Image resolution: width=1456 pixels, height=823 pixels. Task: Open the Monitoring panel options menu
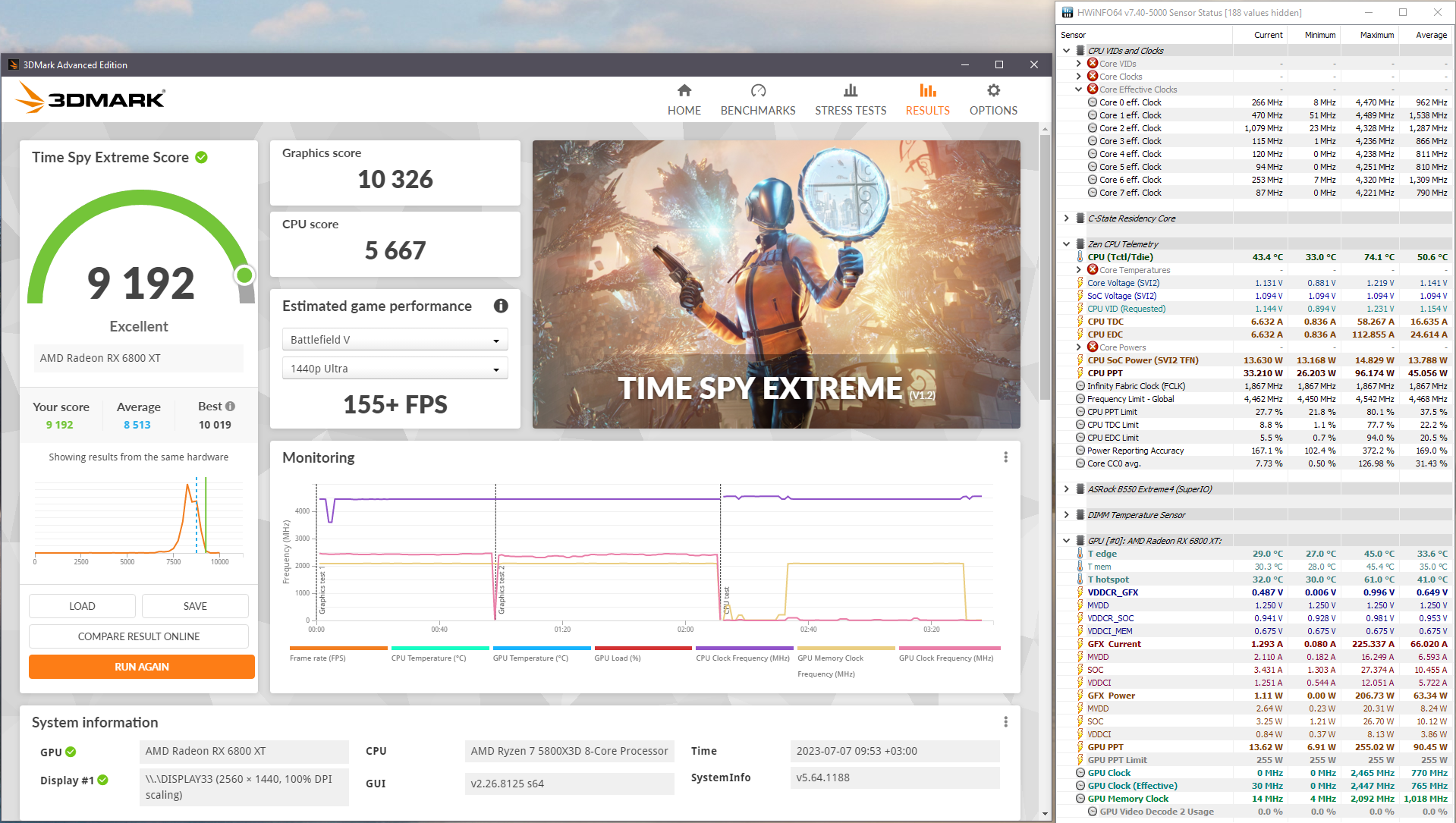[x=1006, y=457]
